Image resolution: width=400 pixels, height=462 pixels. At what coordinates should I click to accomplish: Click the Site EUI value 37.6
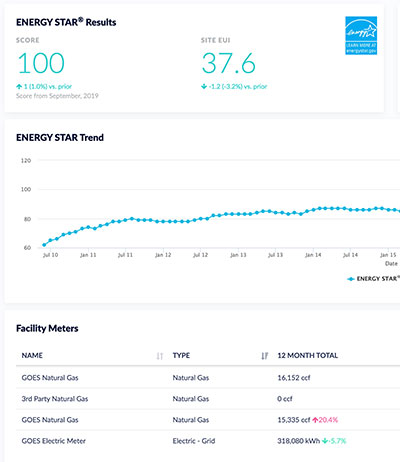(x=229, y=63)
